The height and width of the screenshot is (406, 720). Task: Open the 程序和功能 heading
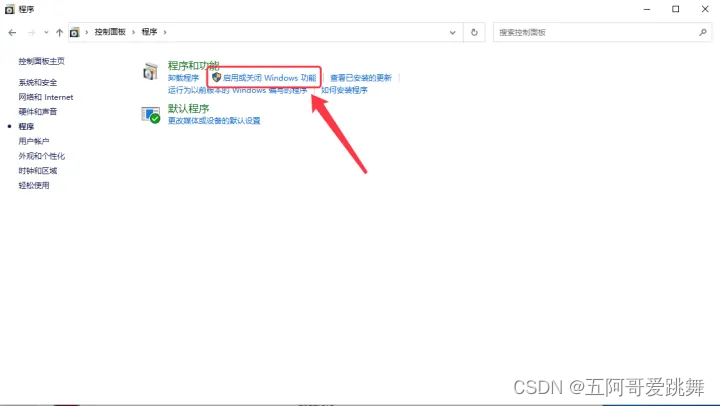[193, 65]
